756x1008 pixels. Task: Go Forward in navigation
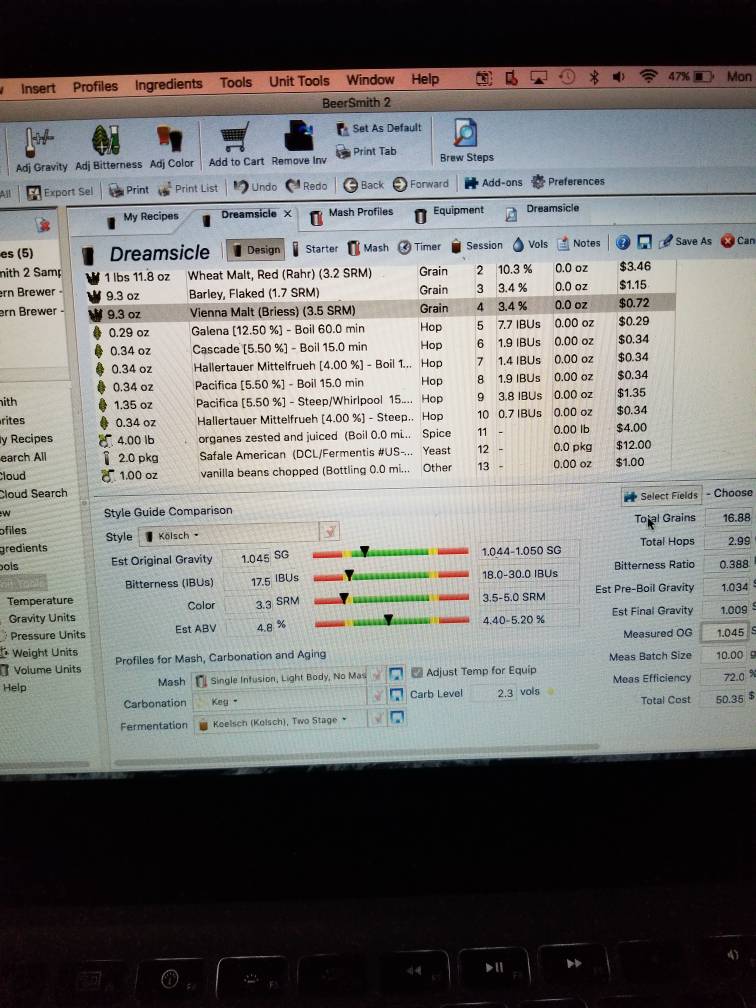click(x=420, y=184)
